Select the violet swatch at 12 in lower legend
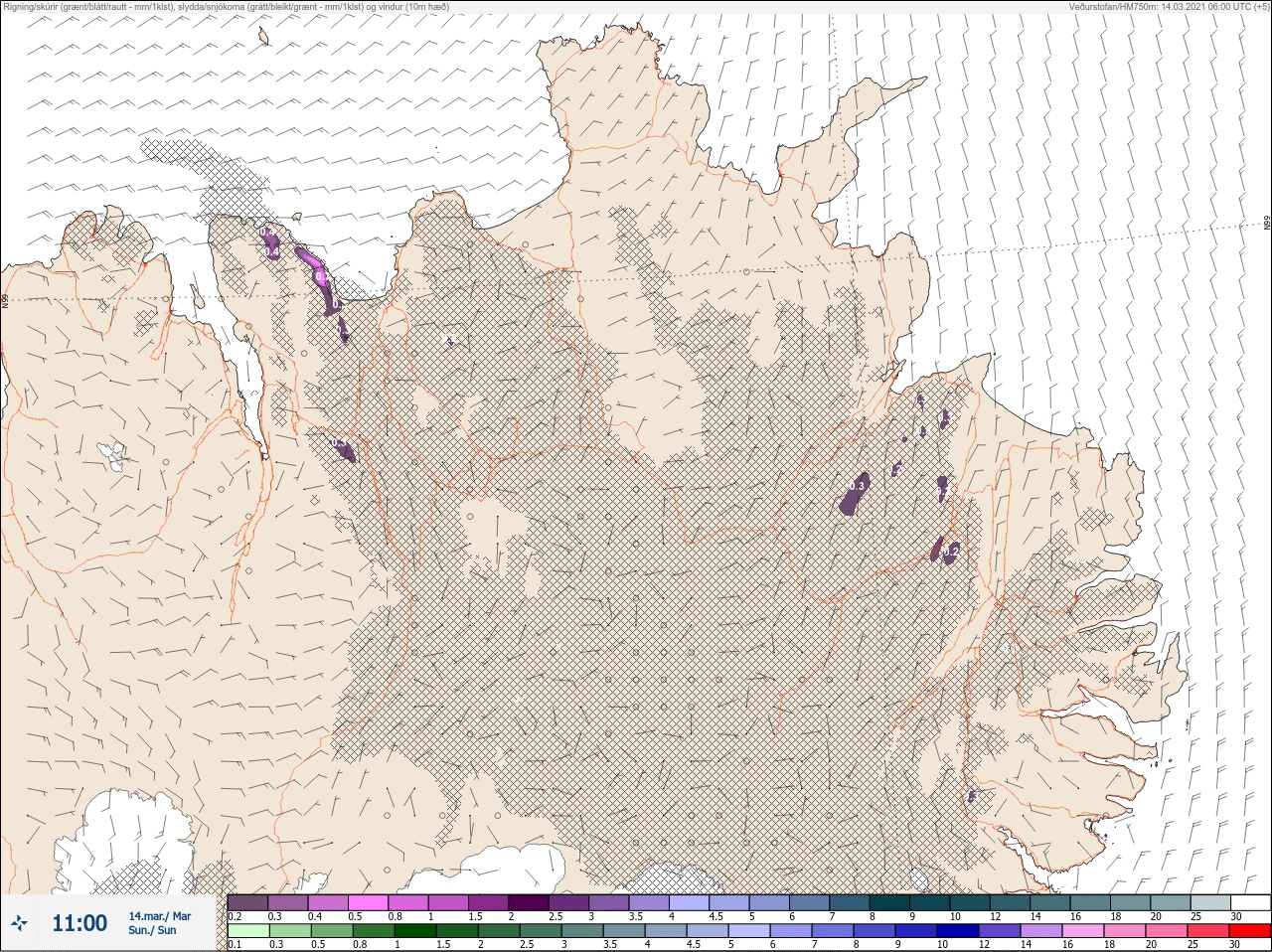The height and width of the screenshot is (952, 1272). click(x=999, y=931)
